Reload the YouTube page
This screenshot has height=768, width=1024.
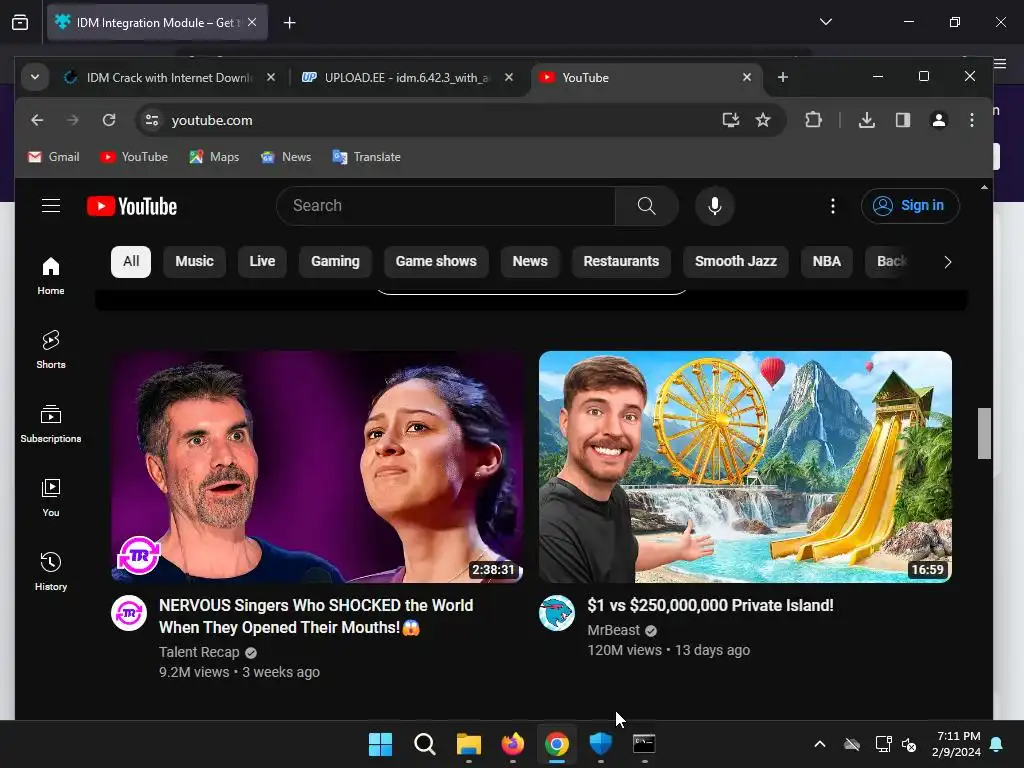(109, 120)
